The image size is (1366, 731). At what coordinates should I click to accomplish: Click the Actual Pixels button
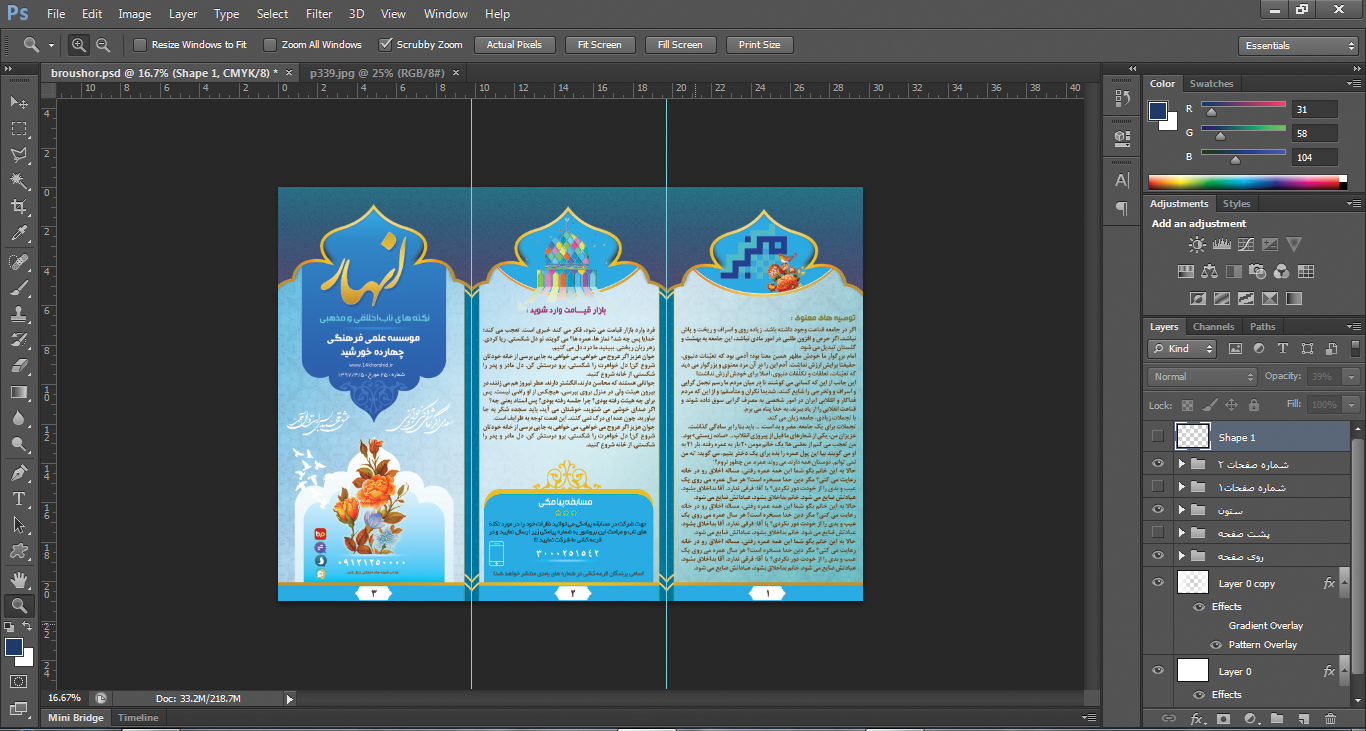point(514,45)
